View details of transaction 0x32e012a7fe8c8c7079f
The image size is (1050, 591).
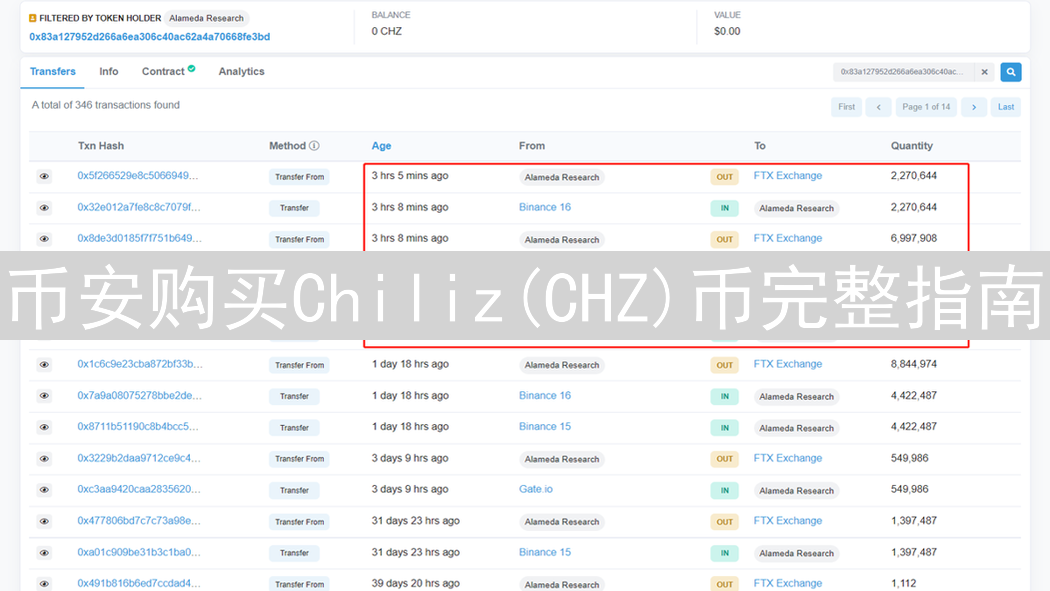point(44,207)
